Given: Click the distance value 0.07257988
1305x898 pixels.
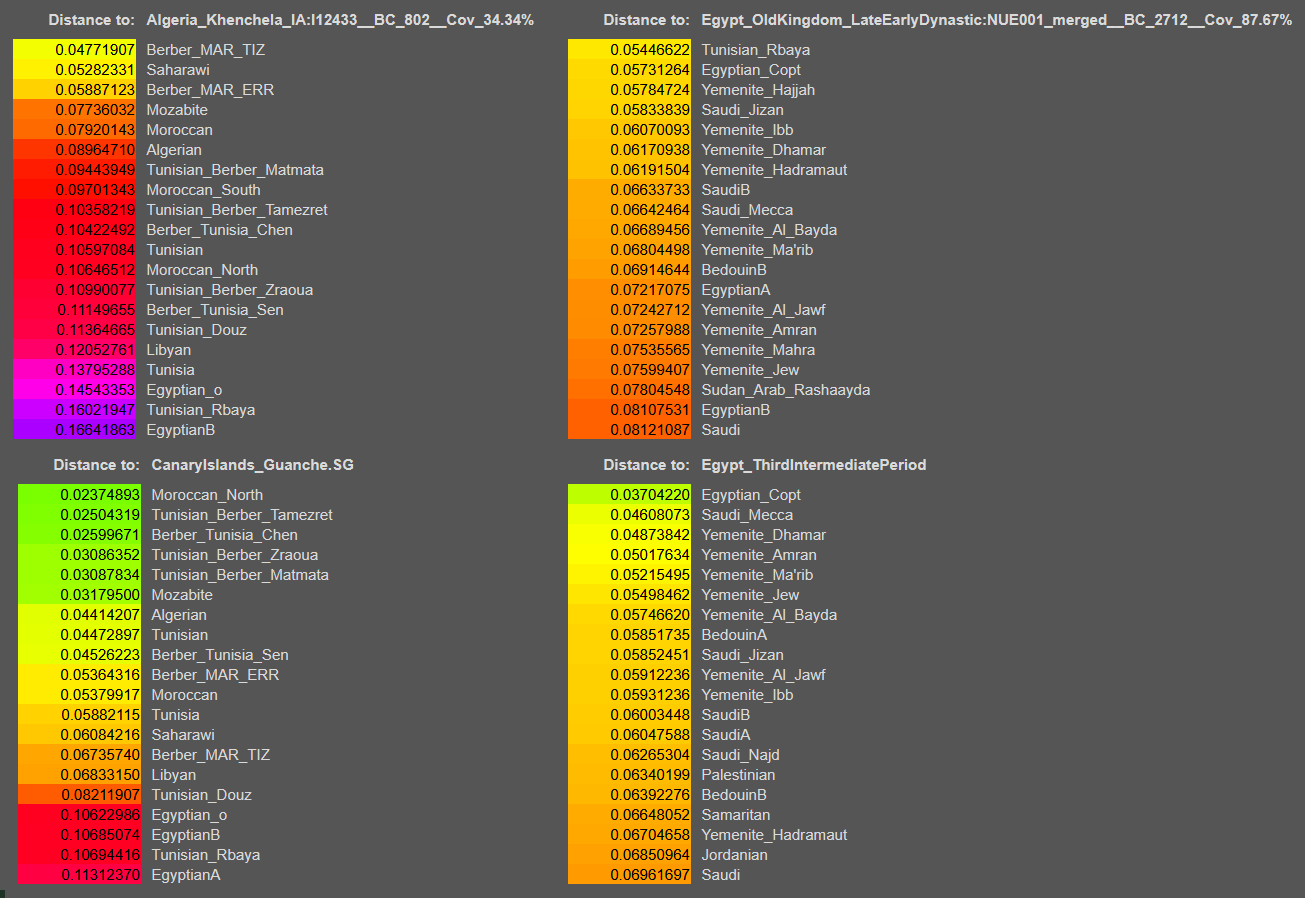Looking at the screenshot, I should 629,330.
